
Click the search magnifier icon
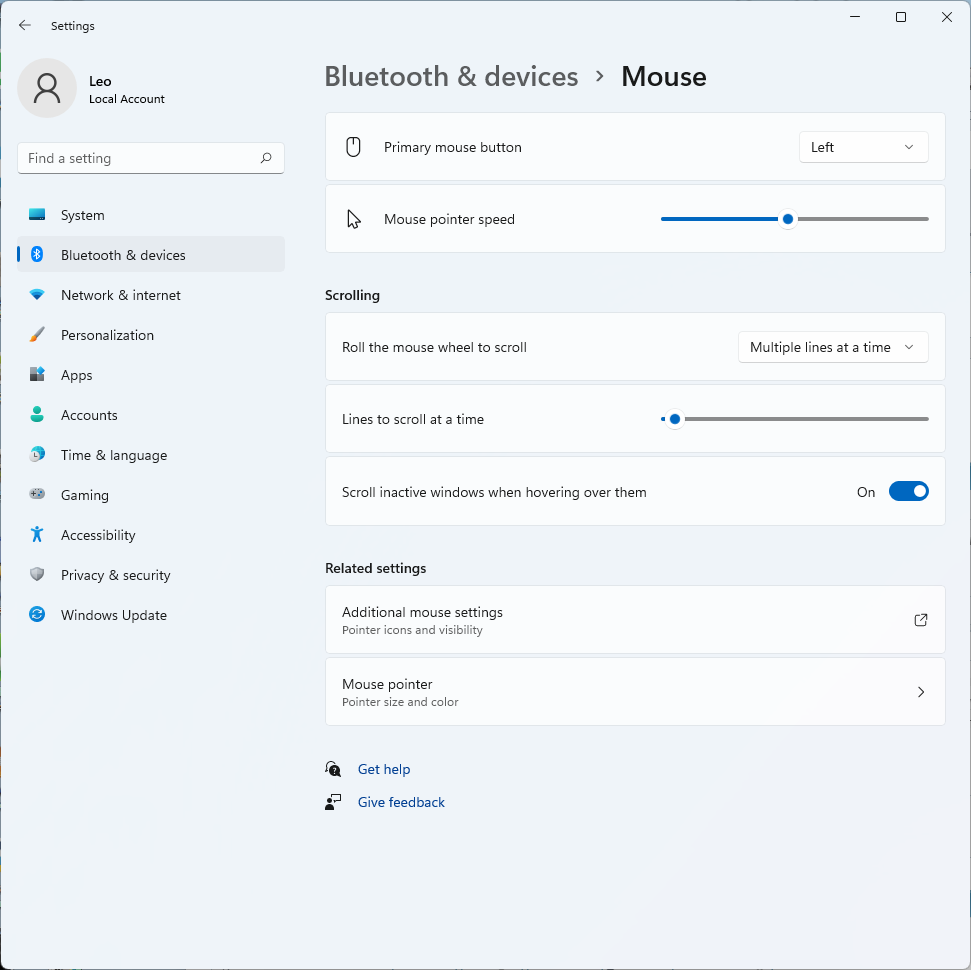266,158
